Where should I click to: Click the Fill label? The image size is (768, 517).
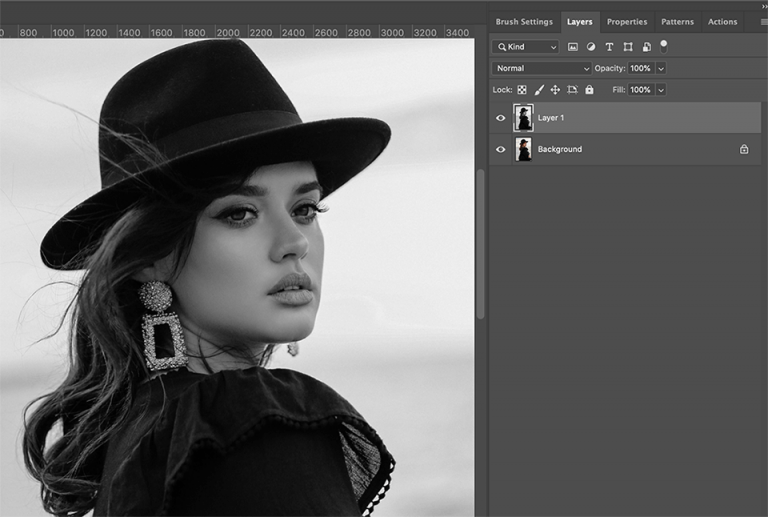coord(619,90)
